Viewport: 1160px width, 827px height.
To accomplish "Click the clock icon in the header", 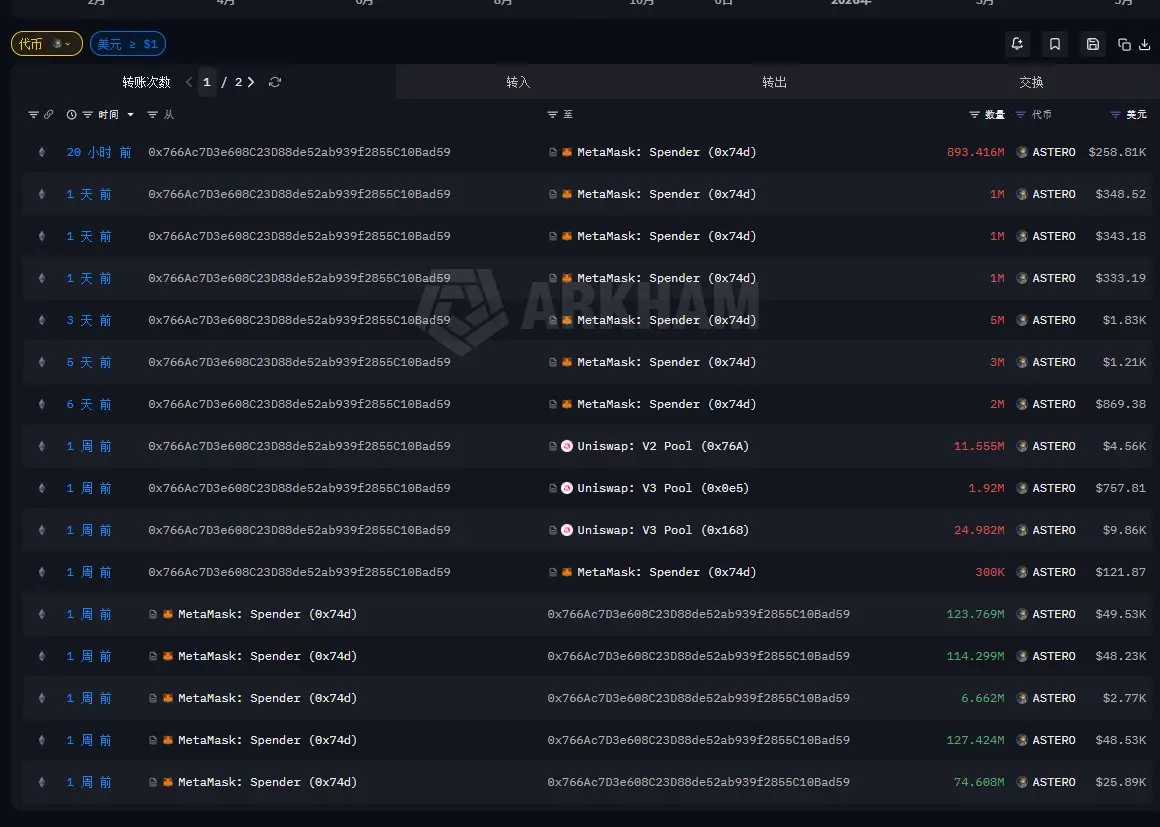I will [x=72, y=115].
